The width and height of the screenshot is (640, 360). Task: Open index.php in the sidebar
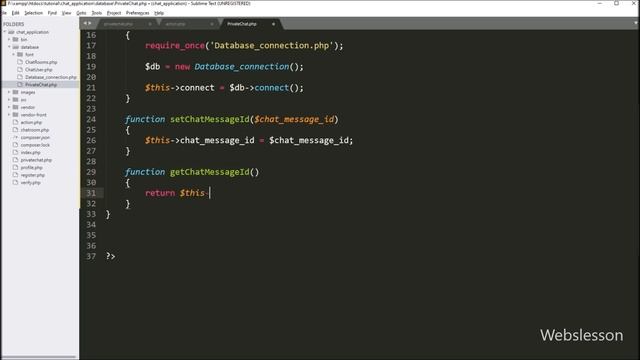click(30, 153)
